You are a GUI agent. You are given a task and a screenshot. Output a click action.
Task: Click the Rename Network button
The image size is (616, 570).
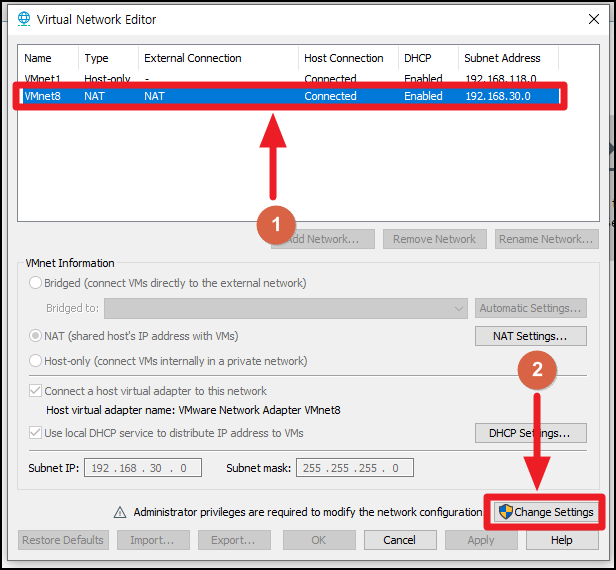546,239
